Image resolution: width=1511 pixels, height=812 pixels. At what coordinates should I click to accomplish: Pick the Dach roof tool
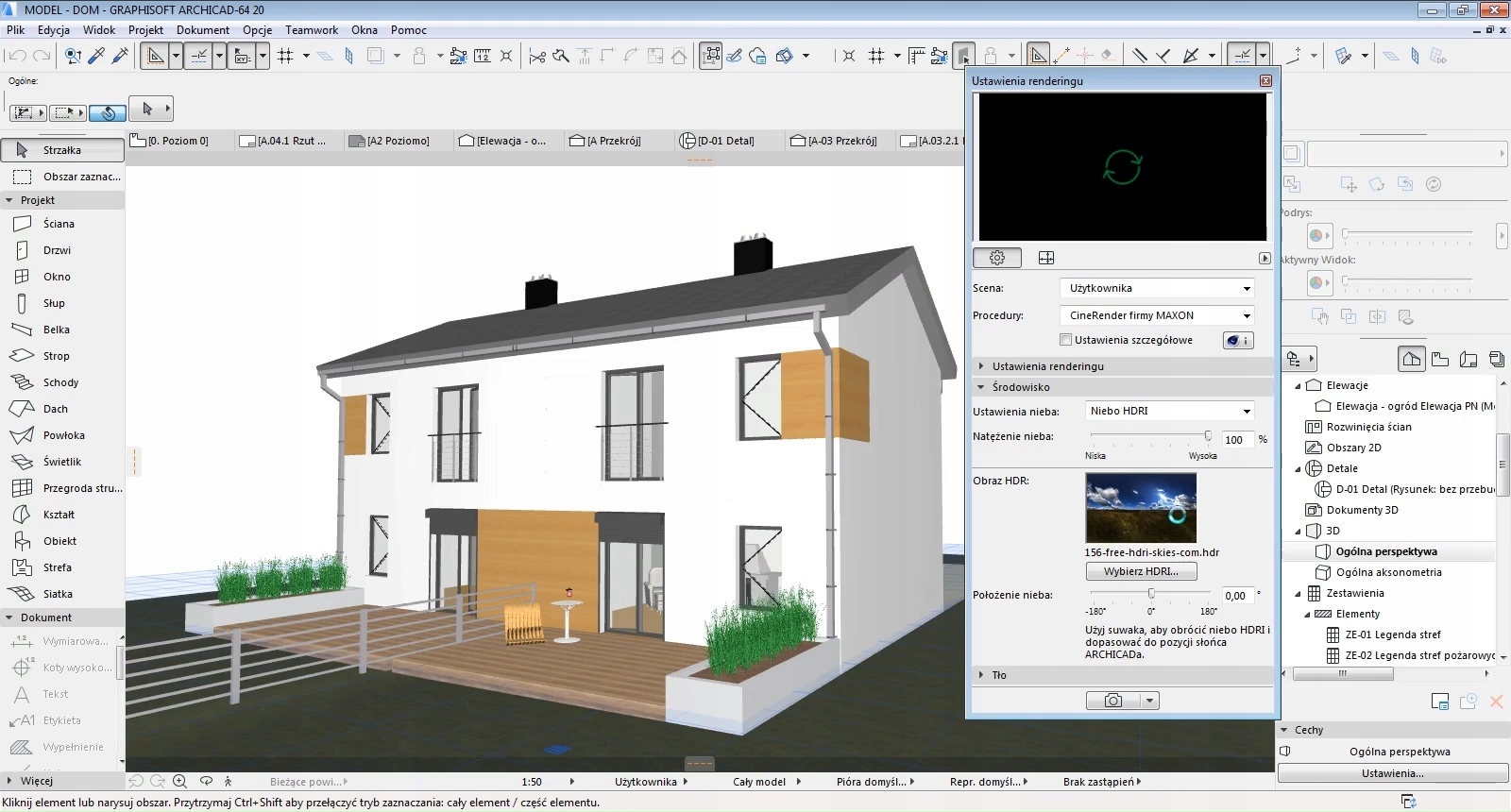(55, 409)
